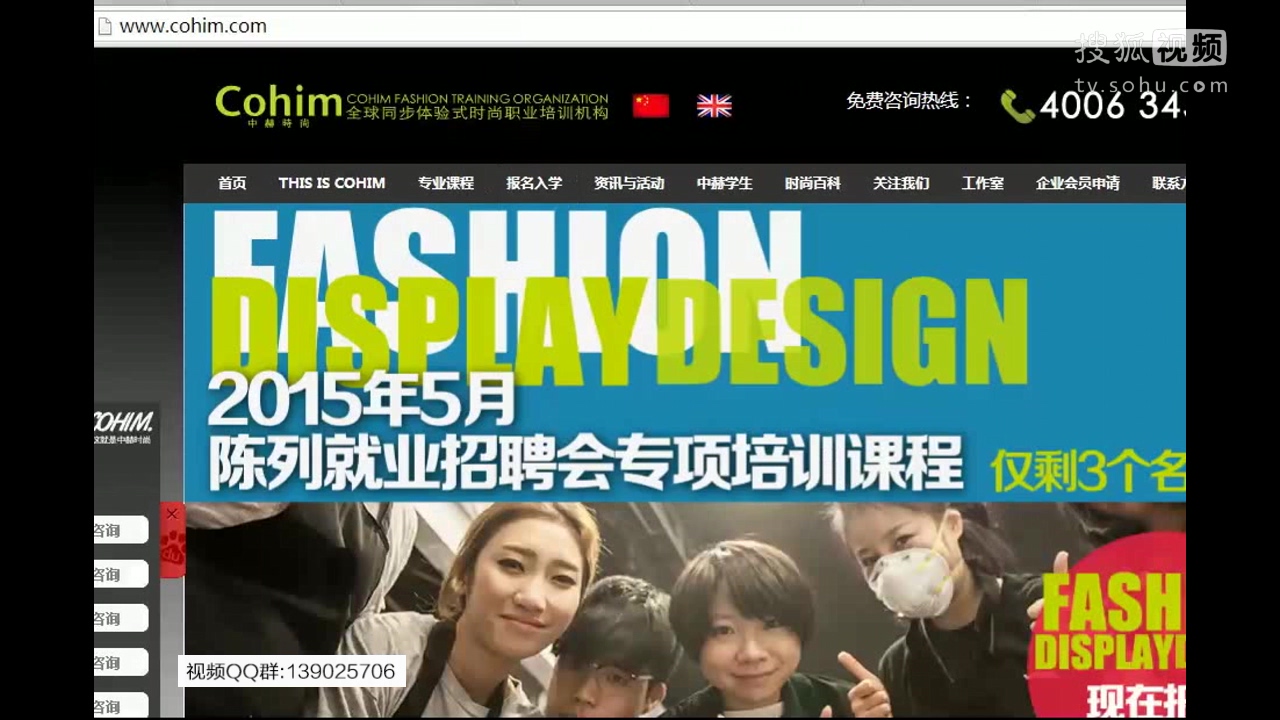
Task: Click the red Baidu paw icon tab
Action: (172, 549)
